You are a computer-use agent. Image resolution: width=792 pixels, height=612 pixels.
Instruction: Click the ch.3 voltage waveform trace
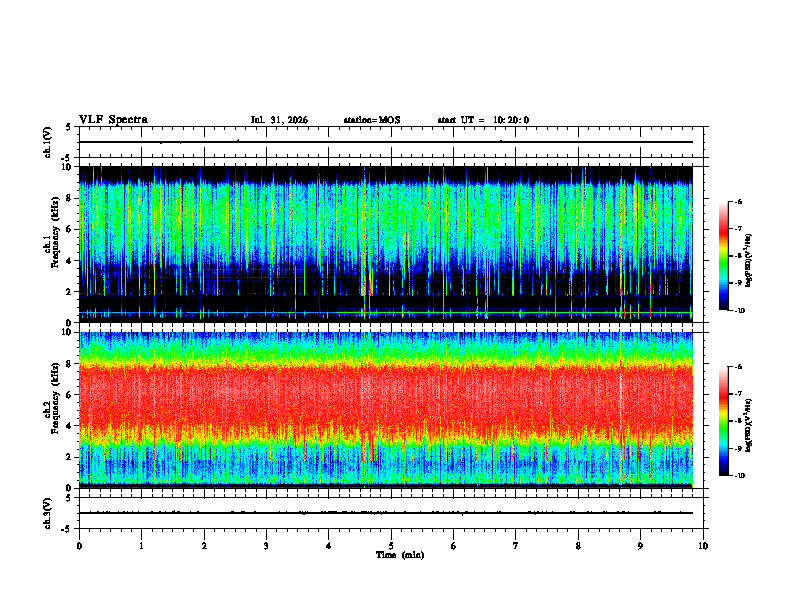click(x=386, y=513)
